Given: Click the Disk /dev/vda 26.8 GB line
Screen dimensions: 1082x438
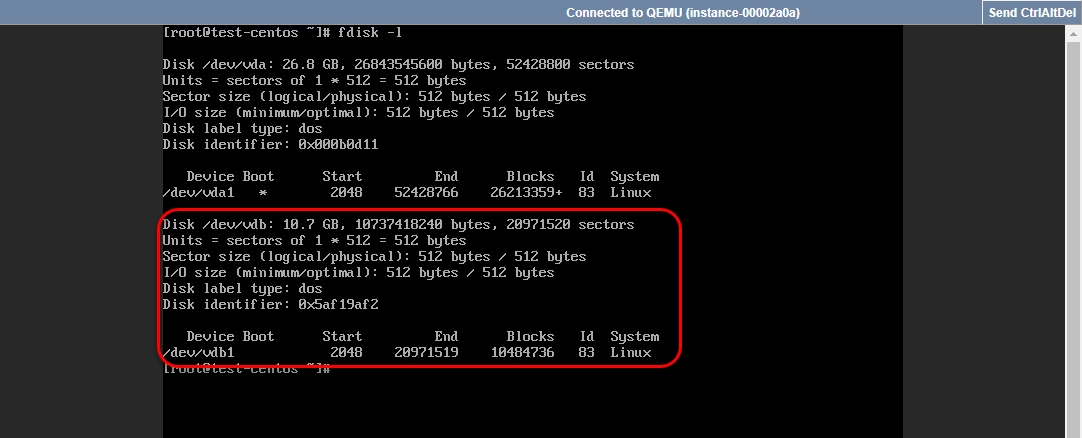Looking at the screenshot, I should click(398, 64).
